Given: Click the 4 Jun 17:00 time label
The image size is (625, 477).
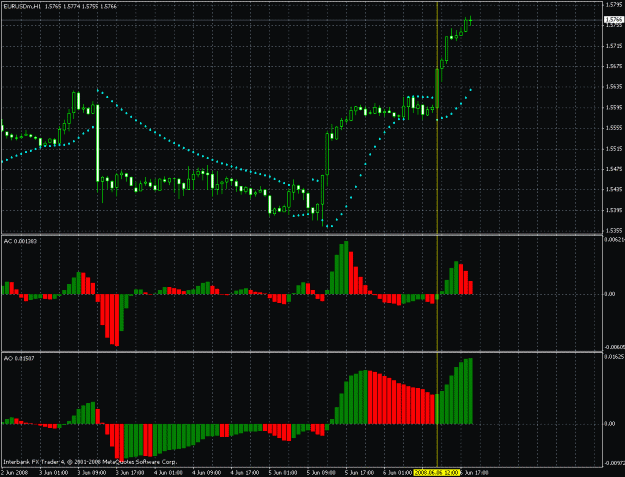Looking at the screenshot, I should 245,473.
